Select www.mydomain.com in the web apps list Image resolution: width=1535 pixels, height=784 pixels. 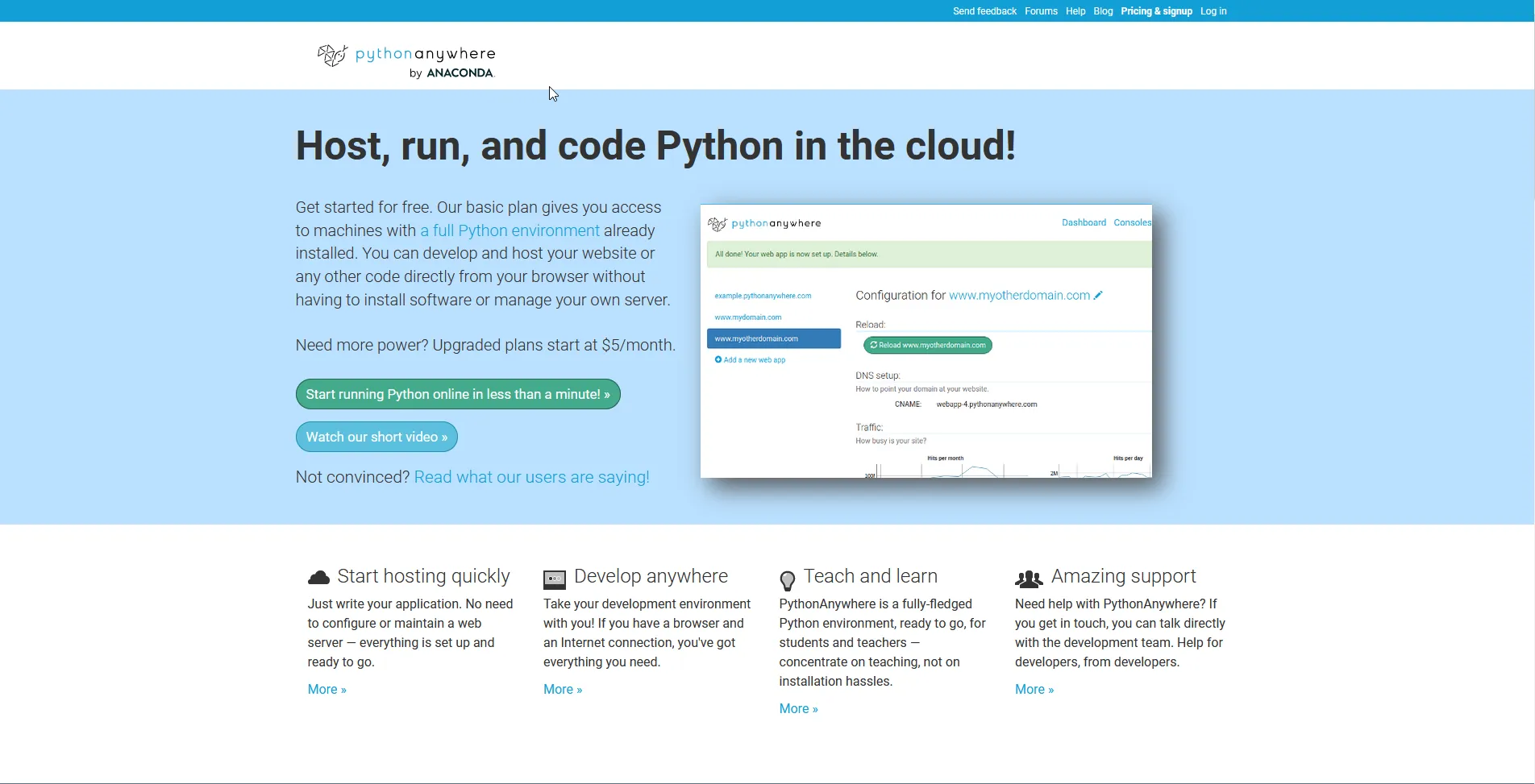pos(748,317)
